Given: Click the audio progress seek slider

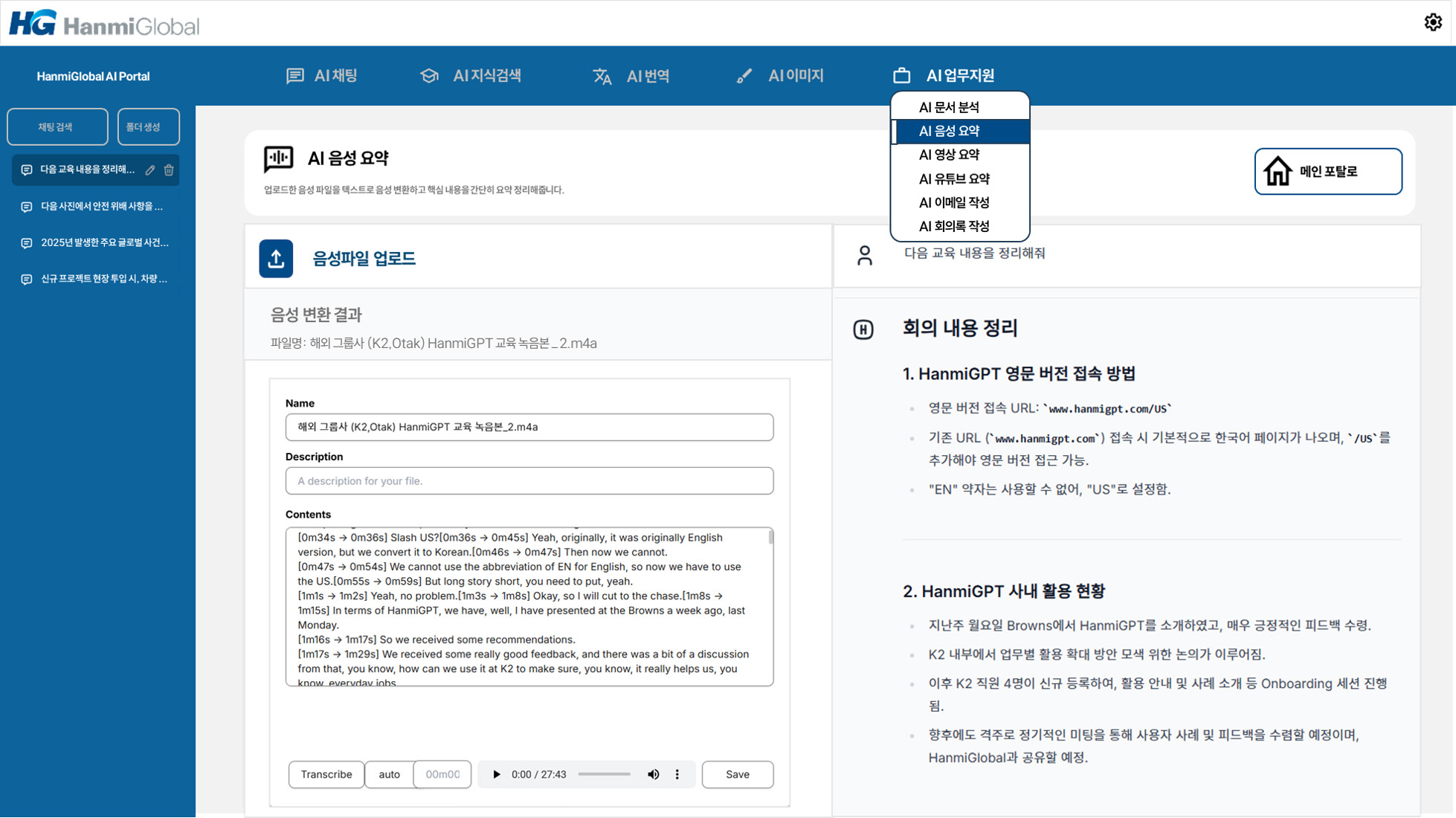Looking at the screenshot, I should [604, 774].
